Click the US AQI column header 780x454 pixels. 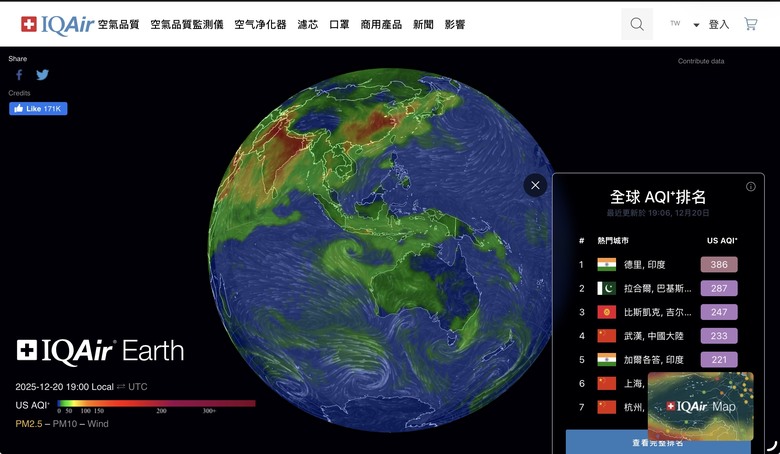pos(722,241)
